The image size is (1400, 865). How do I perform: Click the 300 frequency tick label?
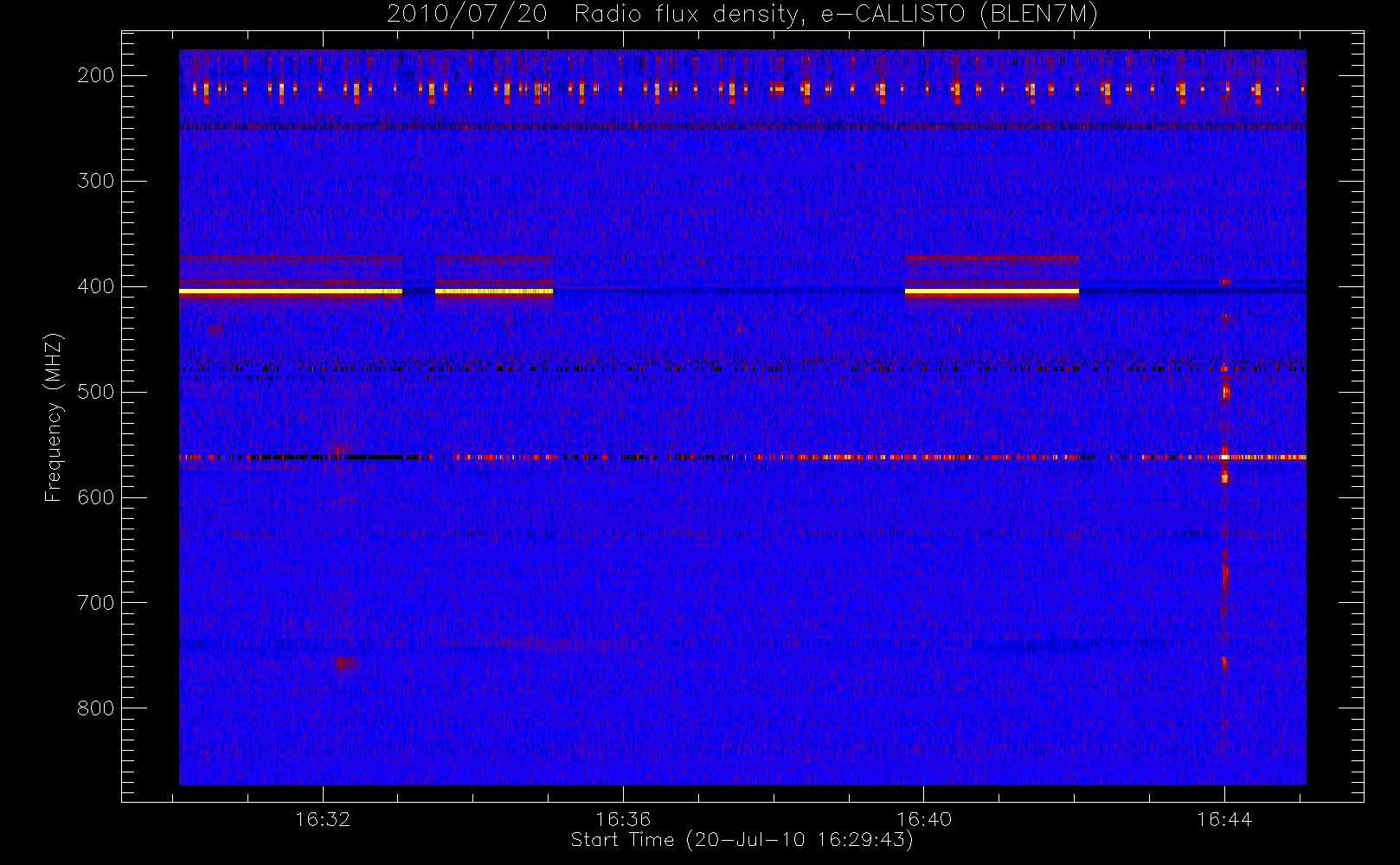click(x=96, y=181)
